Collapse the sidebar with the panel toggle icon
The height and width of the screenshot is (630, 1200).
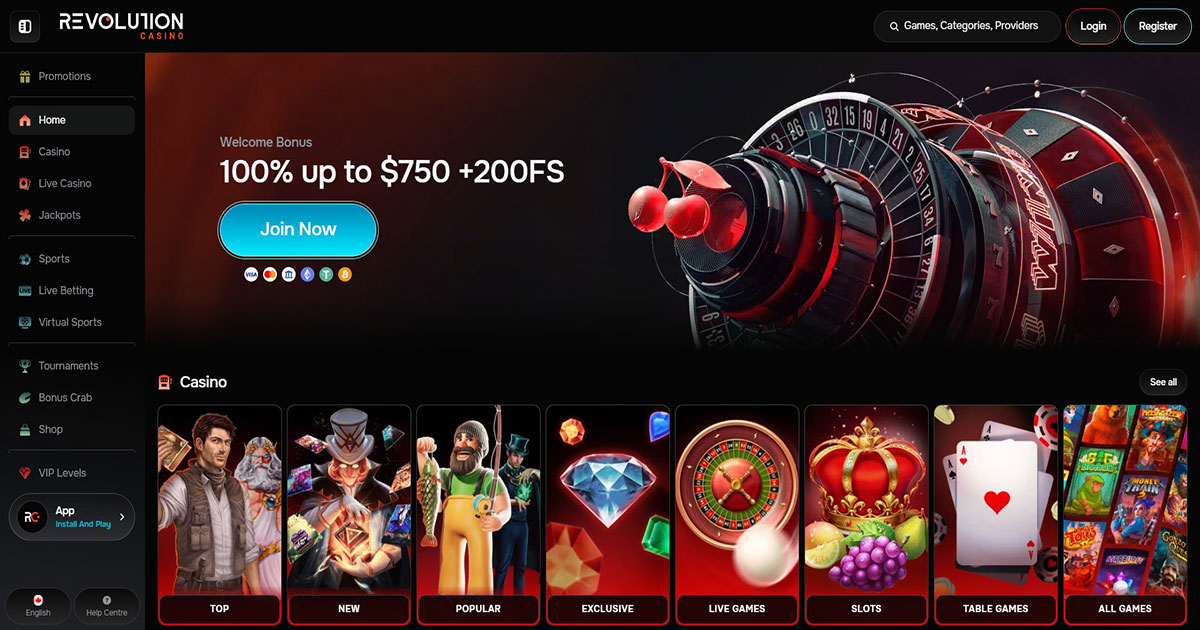coord(25,26)
